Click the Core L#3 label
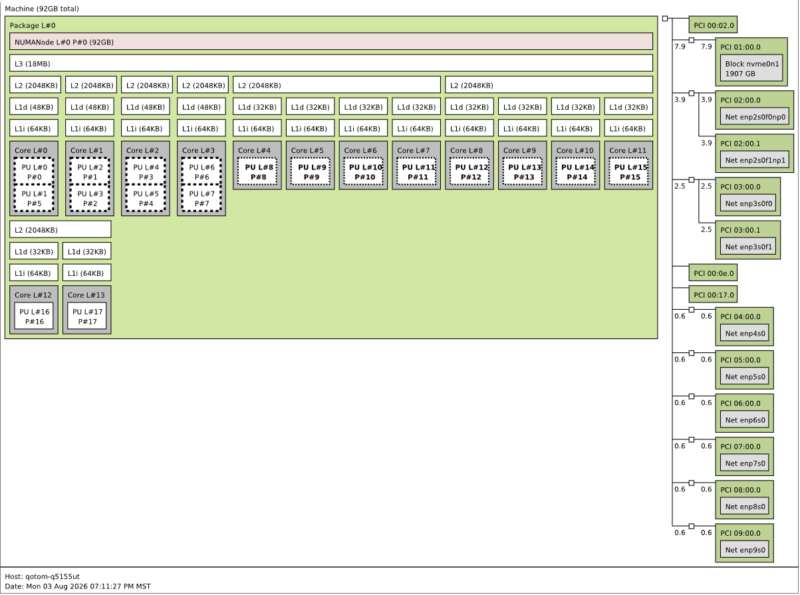 [x=198, y=151]
